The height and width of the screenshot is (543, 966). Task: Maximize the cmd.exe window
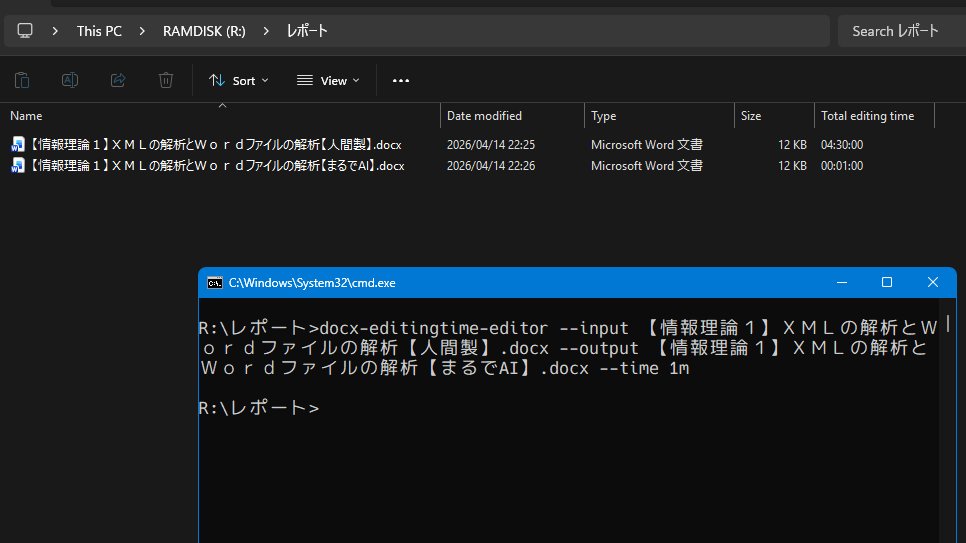tap(887, 282)
